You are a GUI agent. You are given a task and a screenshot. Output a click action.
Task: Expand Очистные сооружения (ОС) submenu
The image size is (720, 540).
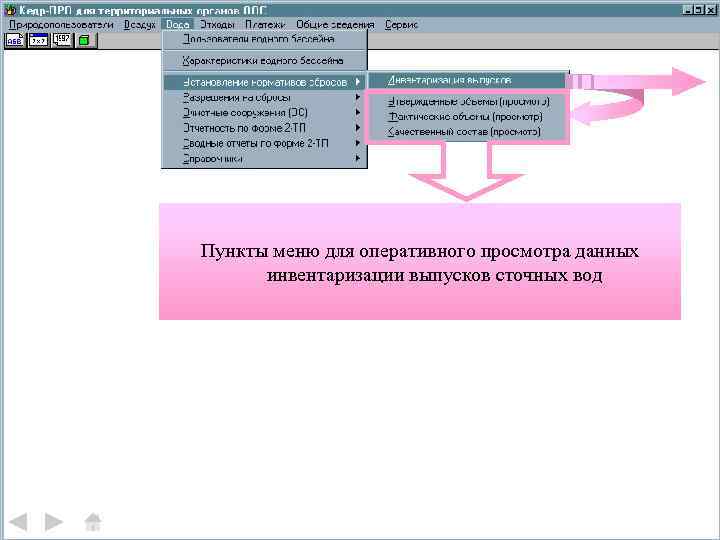point(264,112)
